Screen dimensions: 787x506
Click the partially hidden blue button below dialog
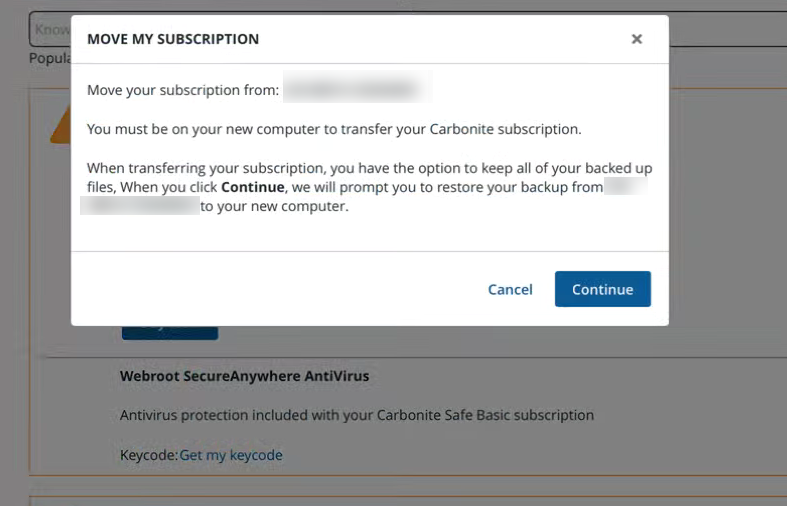click(x=169, y=332)
